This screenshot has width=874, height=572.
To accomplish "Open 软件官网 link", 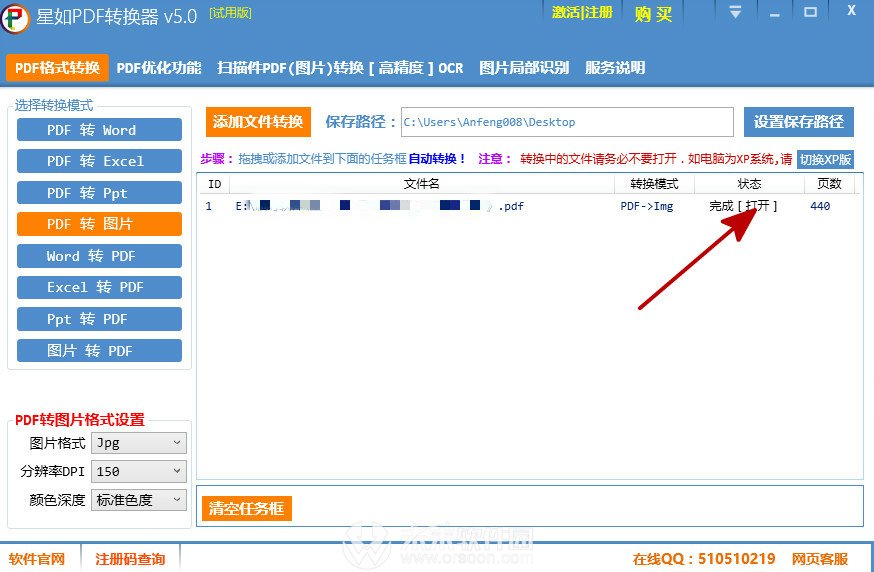I will pyautogui.click(x=37, y=559).
